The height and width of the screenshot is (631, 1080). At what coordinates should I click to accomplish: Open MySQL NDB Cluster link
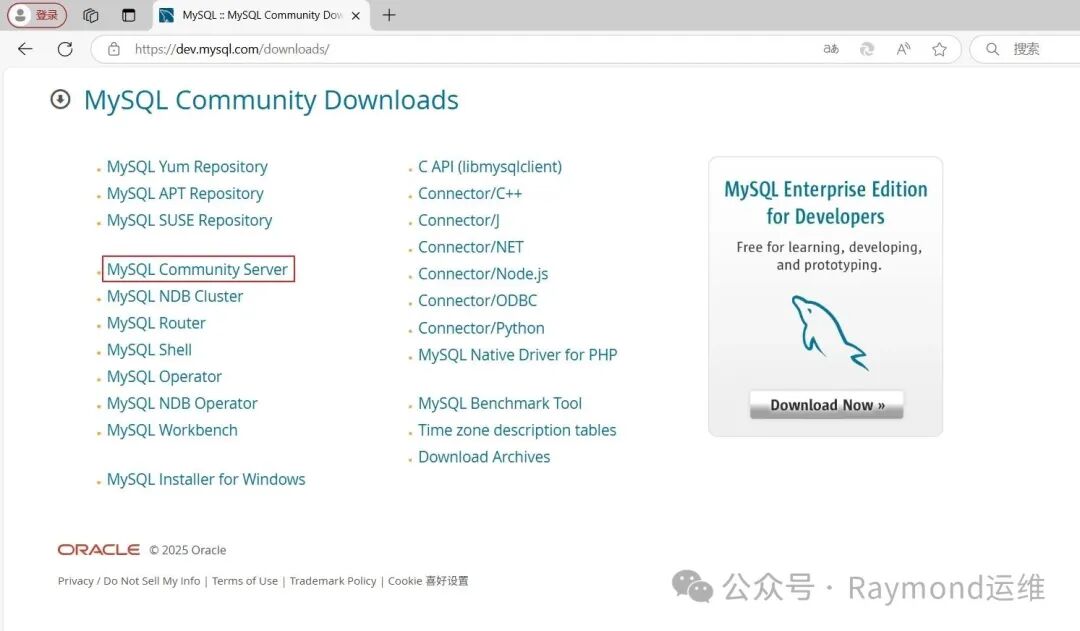175,296
